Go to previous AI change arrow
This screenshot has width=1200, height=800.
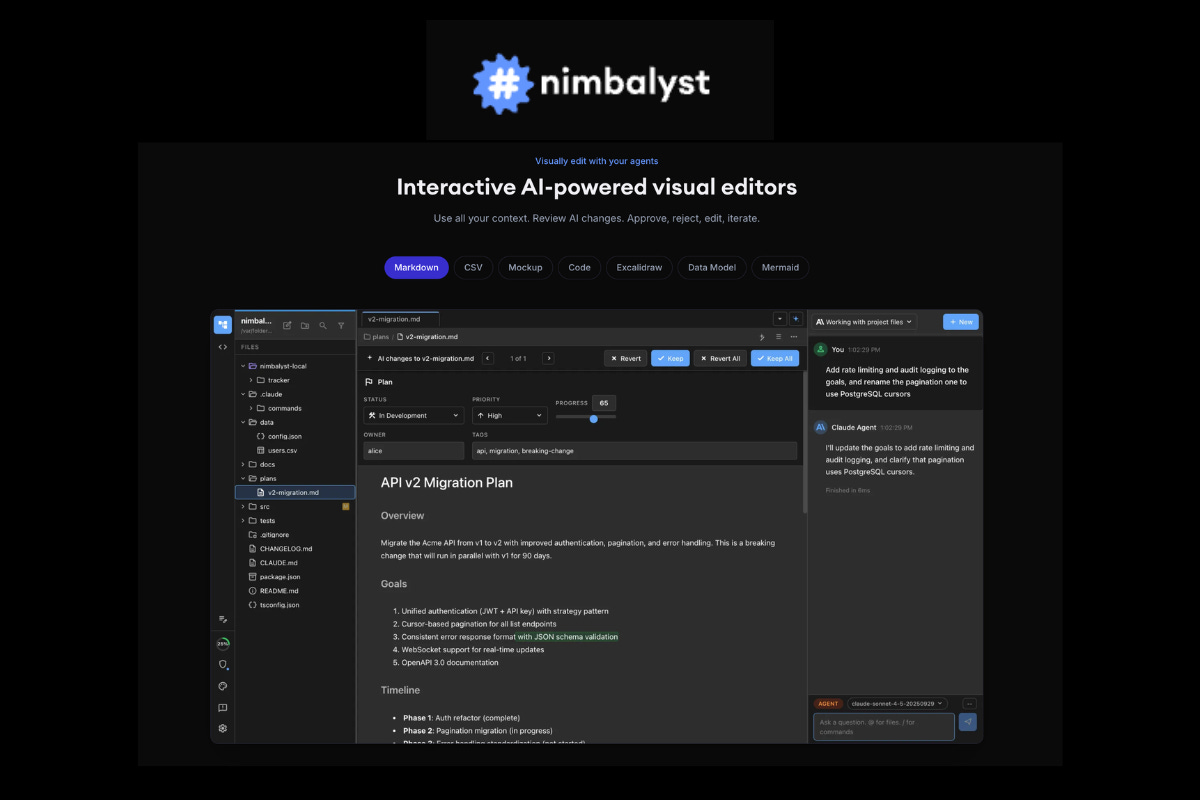pyautogui.click(x=488, y=358)
